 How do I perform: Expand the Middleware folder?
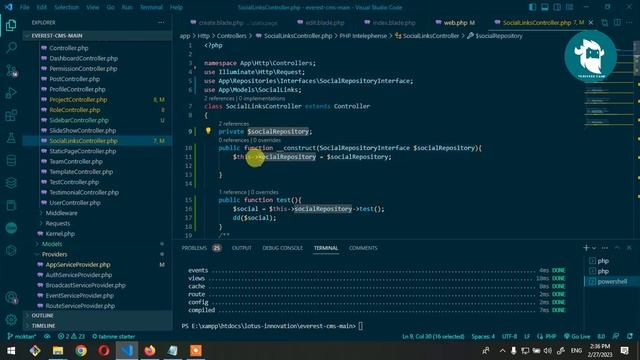(x=61, y=213)
